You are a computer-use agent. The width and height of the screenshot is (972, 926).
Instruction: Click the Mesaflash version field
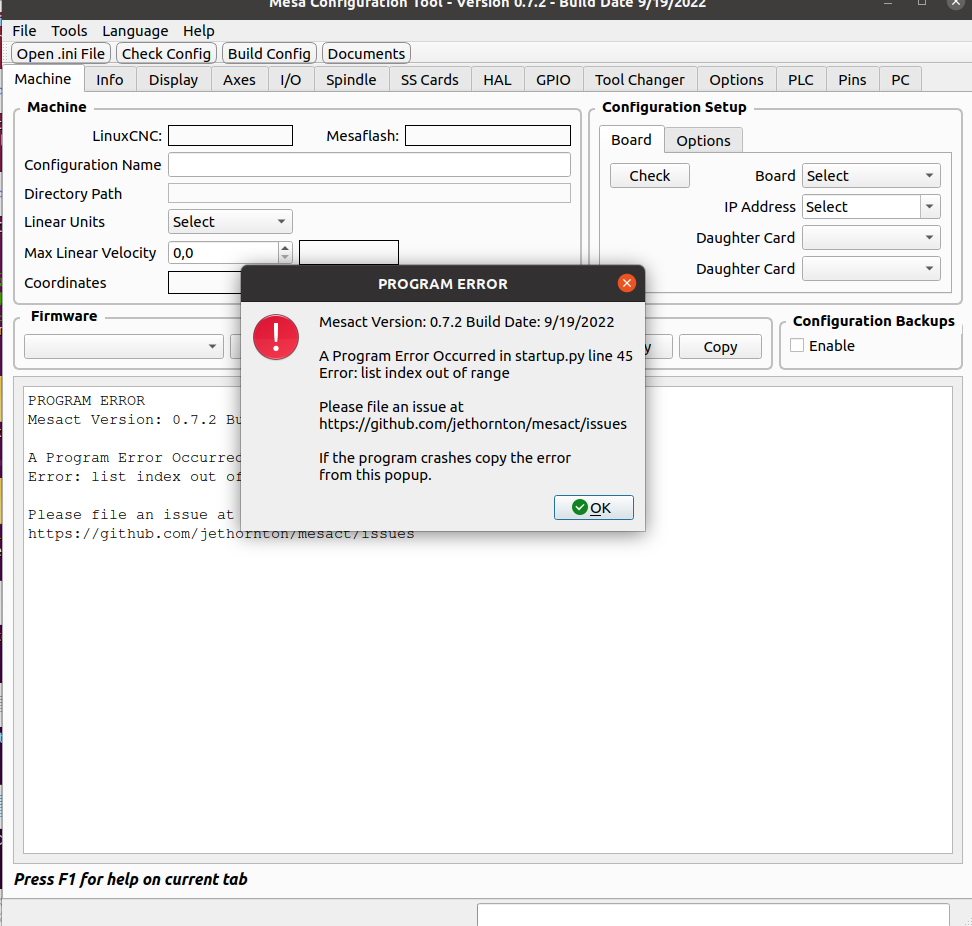[488, 135]
